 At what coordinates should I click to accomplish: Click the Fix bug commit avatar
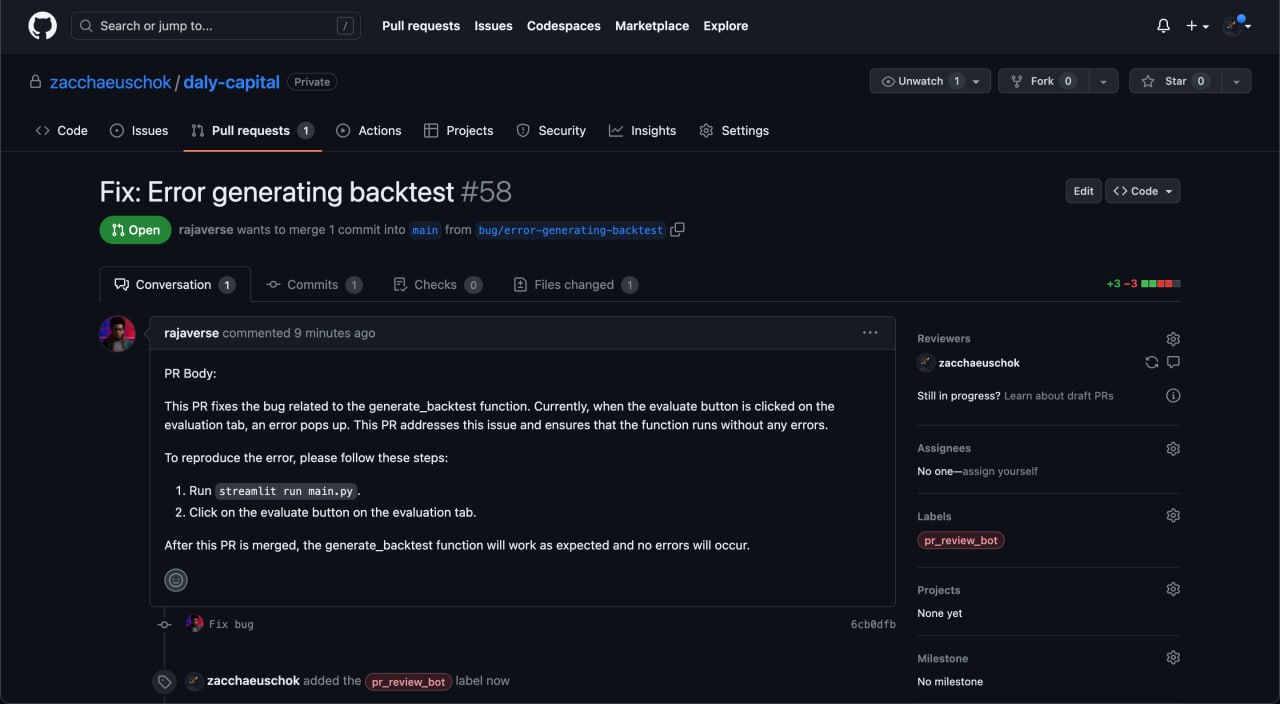point(195,624)
